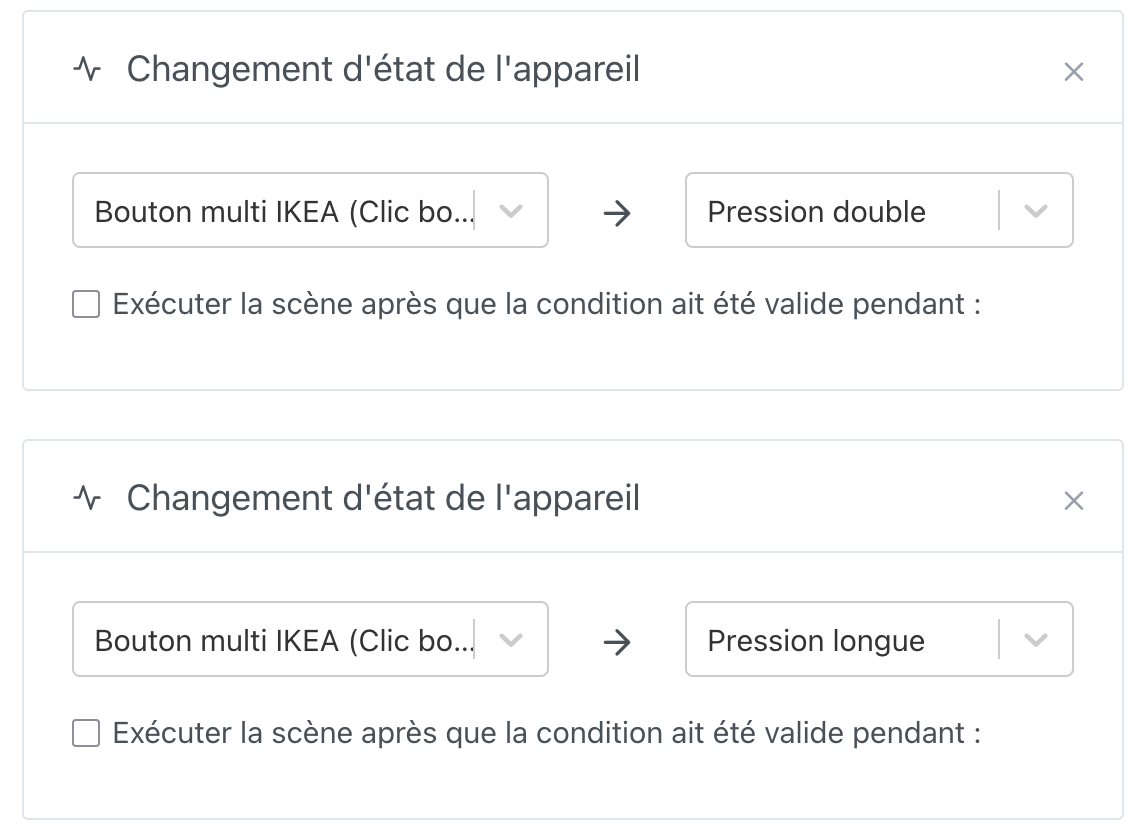Viewport: 1146px width, 836px height.
Task: Open the Pression longue state dropdown
Action: coord(840,640)
